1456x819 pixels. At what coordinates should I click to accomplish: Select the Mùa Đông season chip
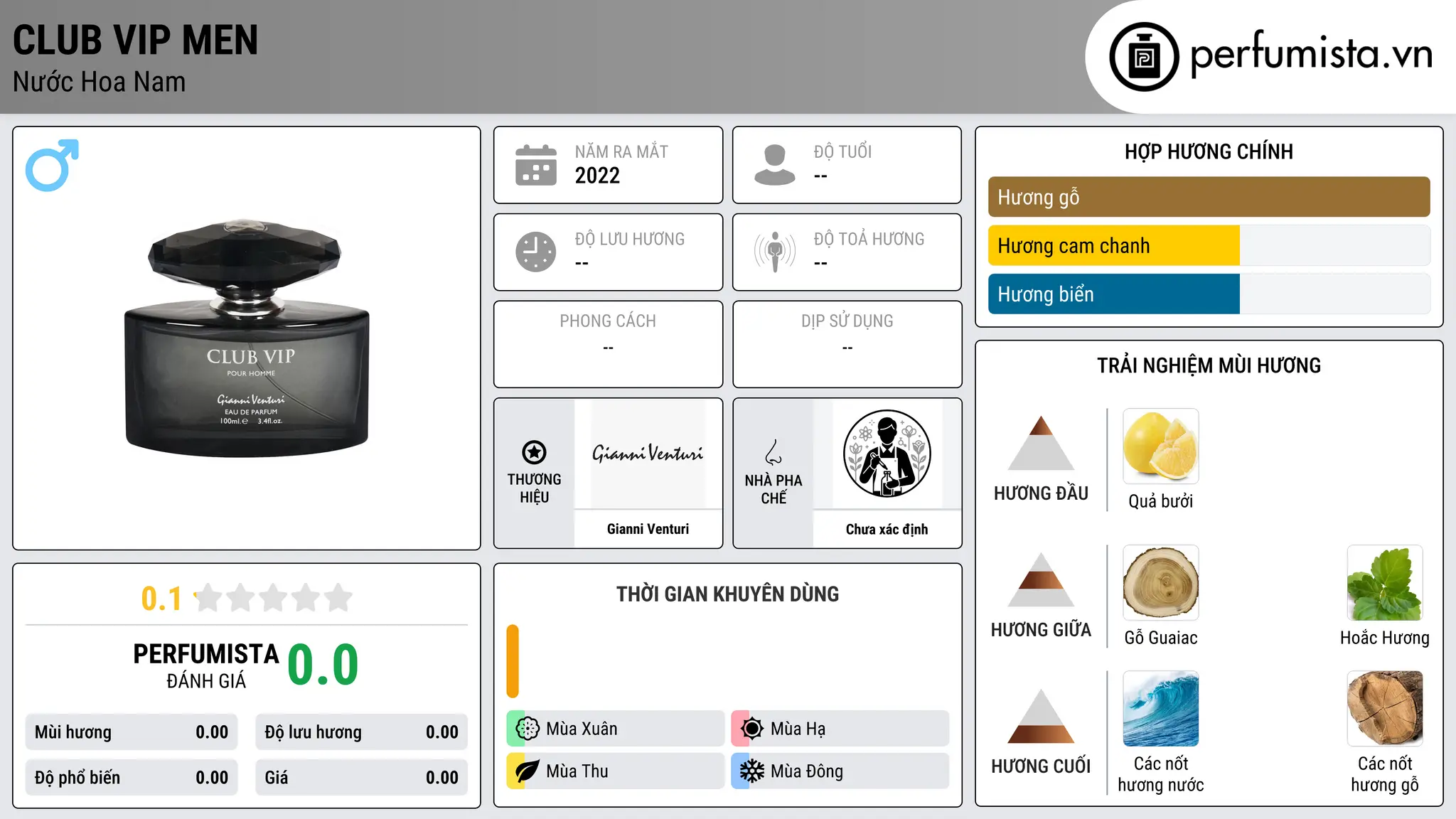(840, 771)
